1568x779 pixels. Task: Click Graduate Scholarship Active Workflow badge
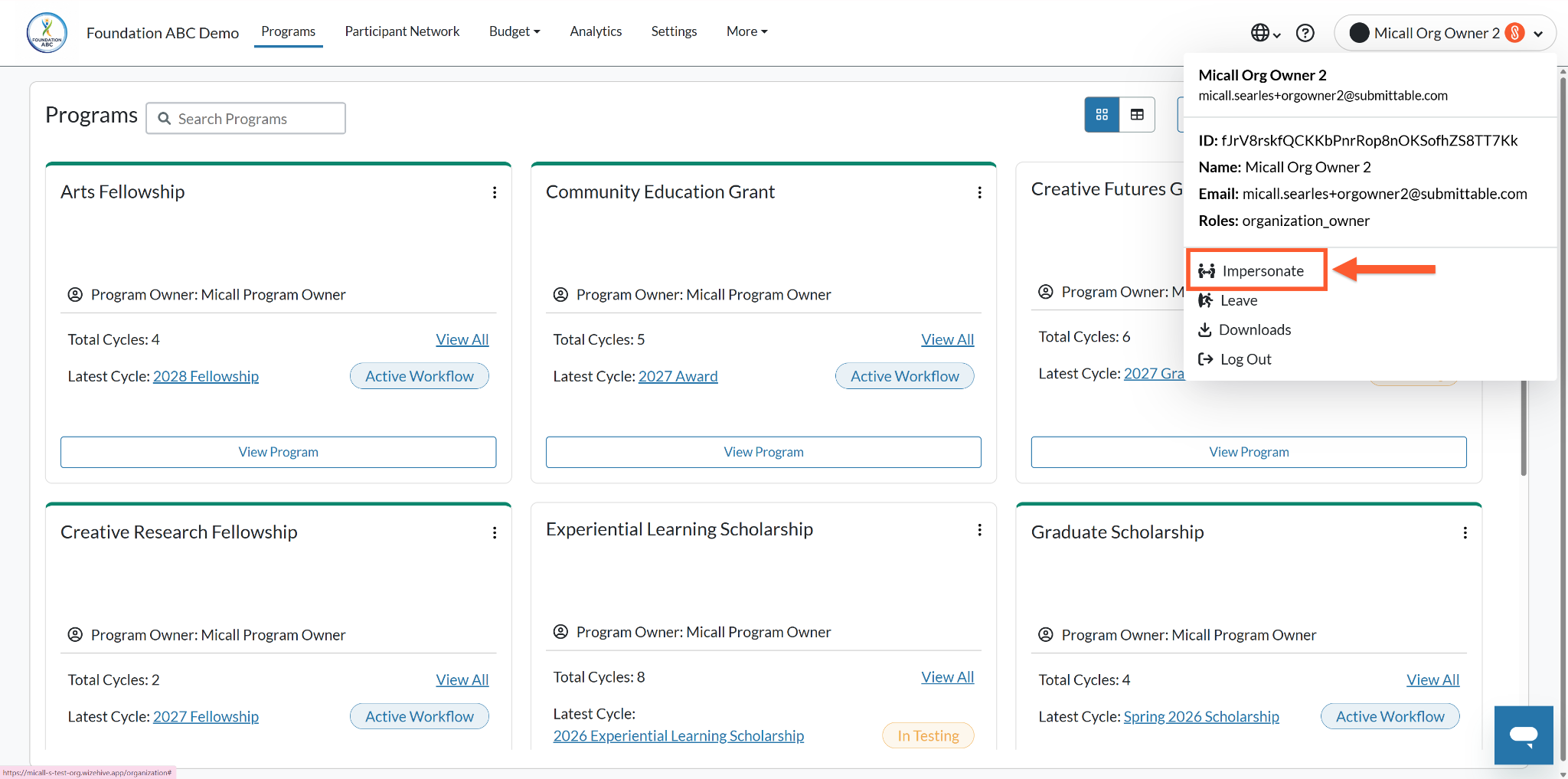point(1390,716)
